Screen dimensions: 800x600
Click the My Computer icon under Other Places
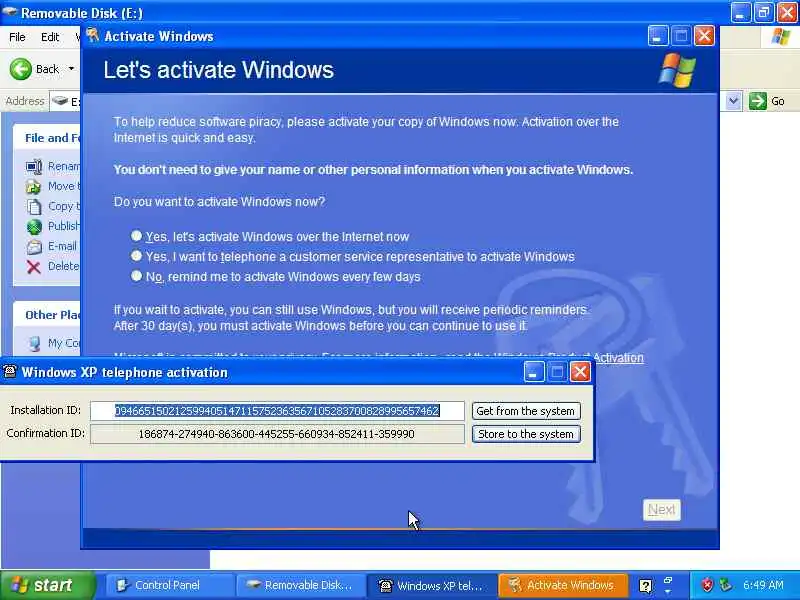[x=34, y=343]
